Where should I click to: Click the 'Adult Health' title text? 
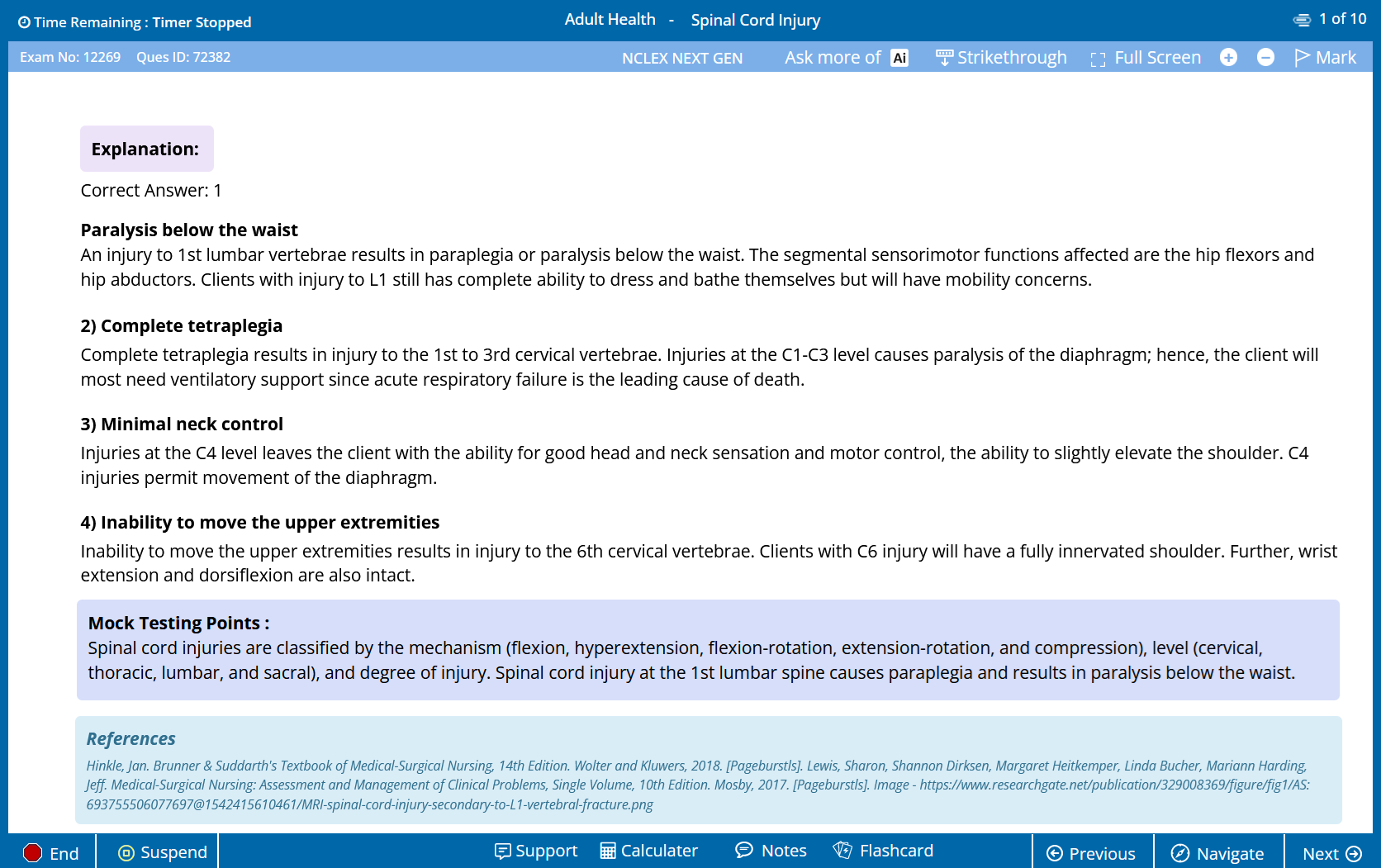[x=610, y=19]
